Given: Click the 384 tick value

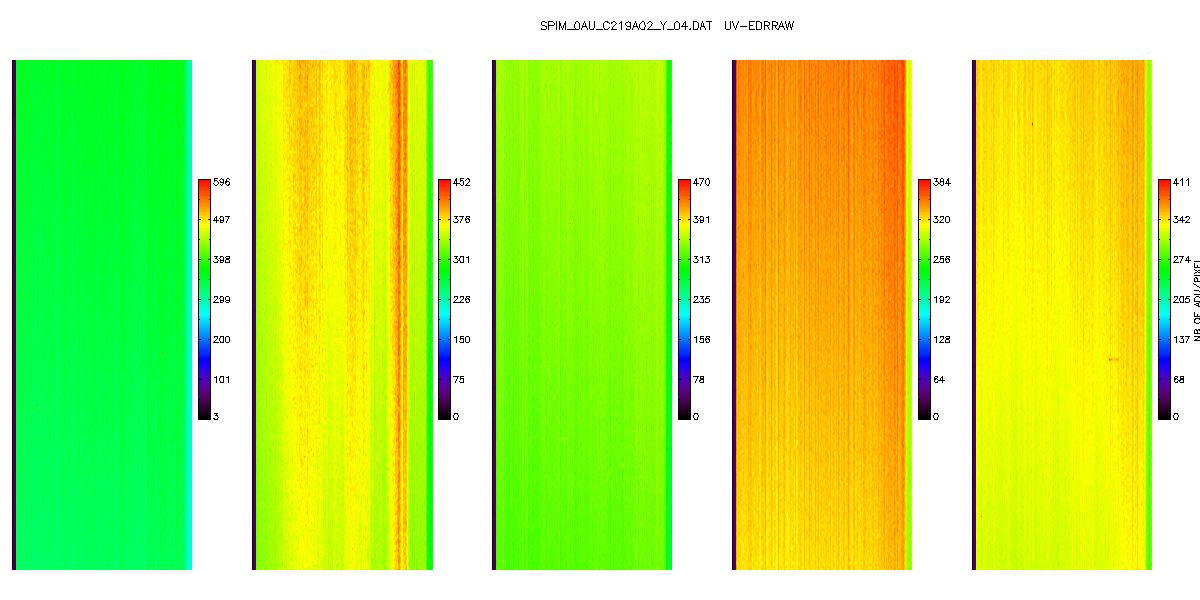Looking at the screenshot, I should pos(941,183).
